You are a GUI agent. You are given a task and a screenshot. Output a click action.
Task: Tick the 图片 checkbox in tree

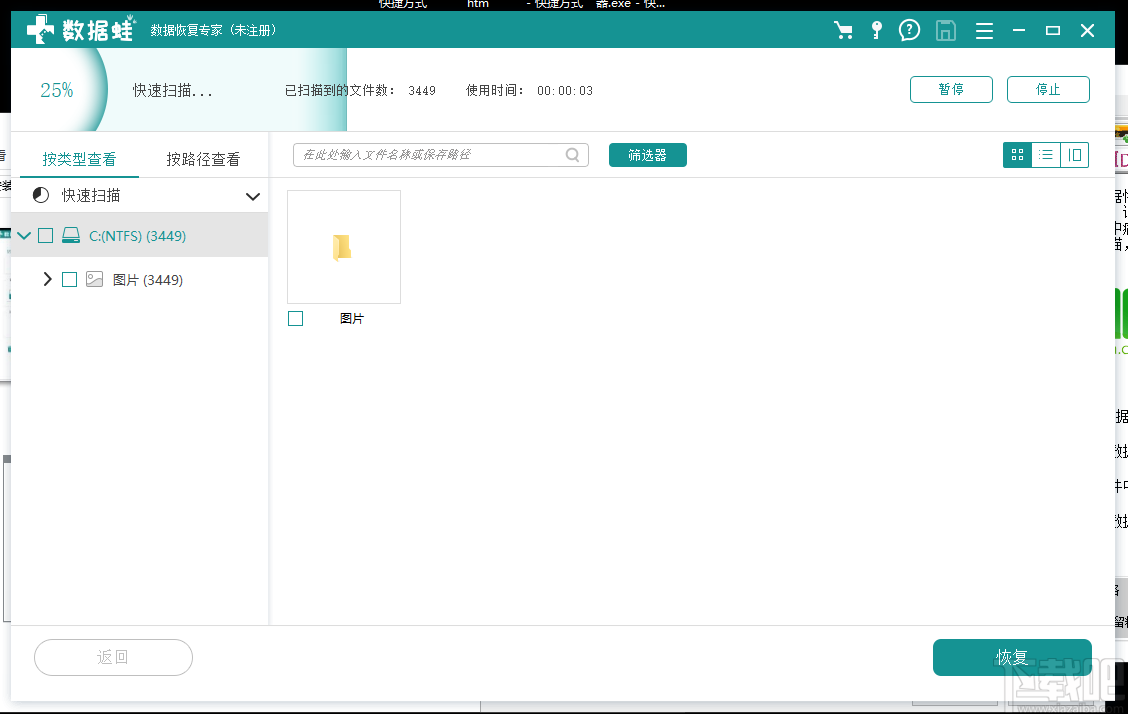click(69, 280)
